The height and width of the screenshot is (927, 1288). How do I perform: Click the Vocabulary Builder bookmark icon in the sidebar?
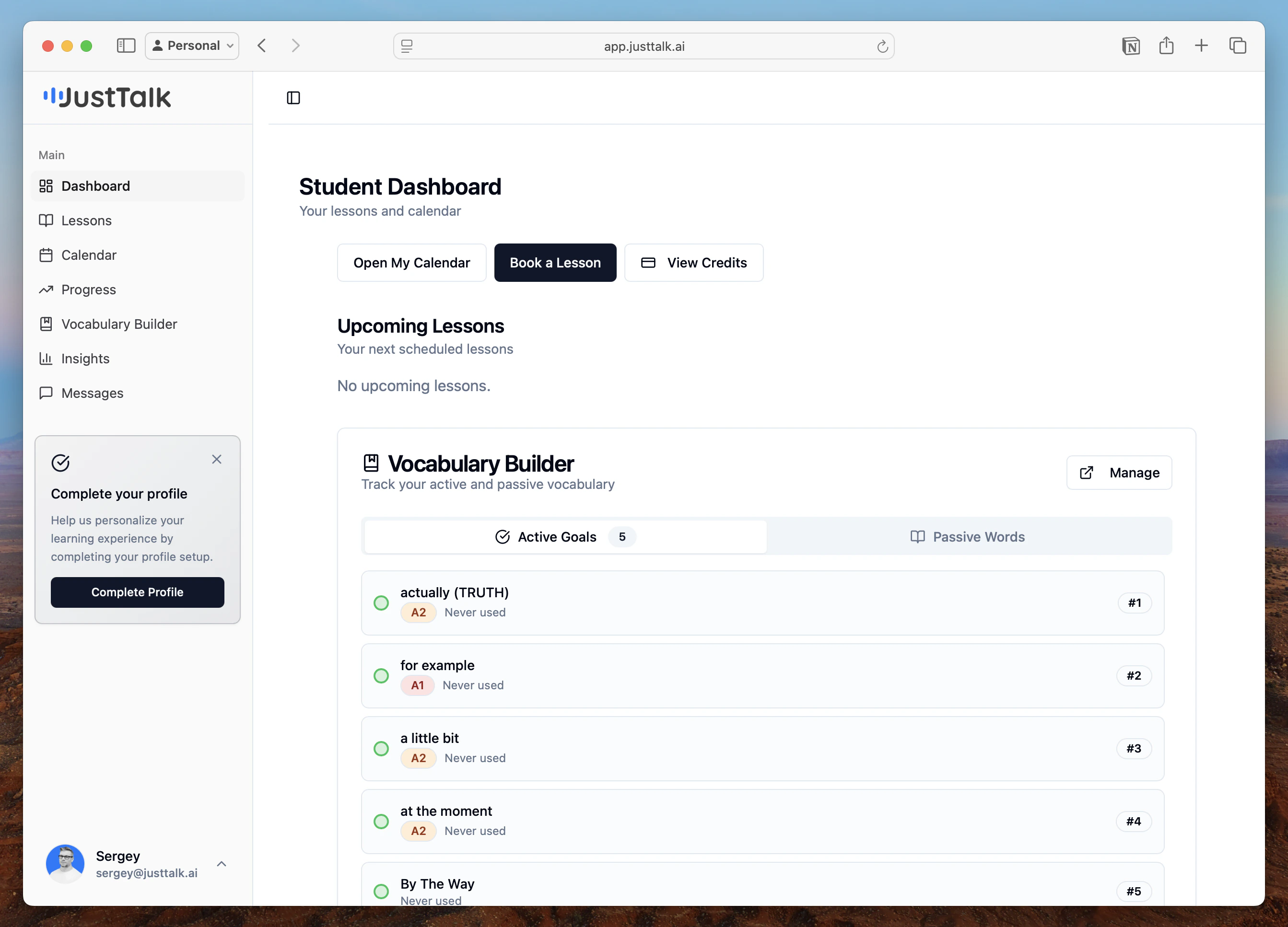tap(46, 324)
